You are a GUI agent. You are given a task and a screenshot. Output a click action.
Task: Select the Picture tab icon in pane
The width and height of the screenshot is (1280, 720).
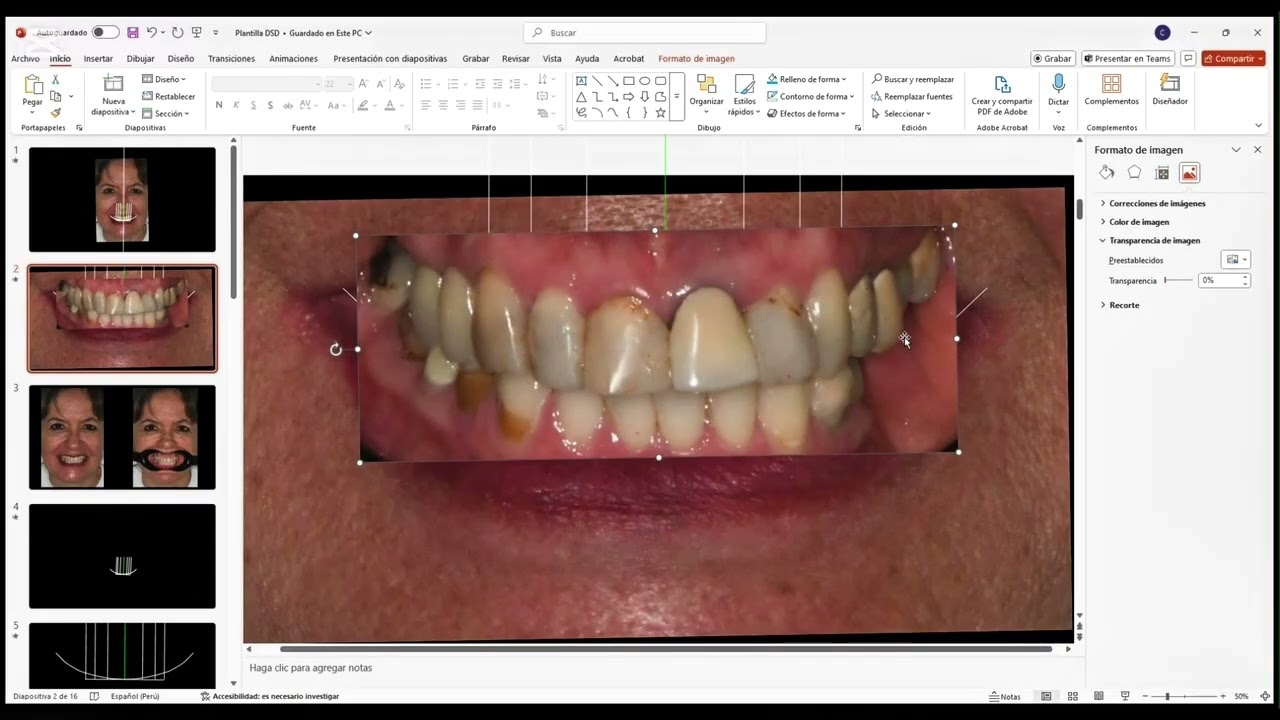pyautogui.click(x=1189, y=173)
